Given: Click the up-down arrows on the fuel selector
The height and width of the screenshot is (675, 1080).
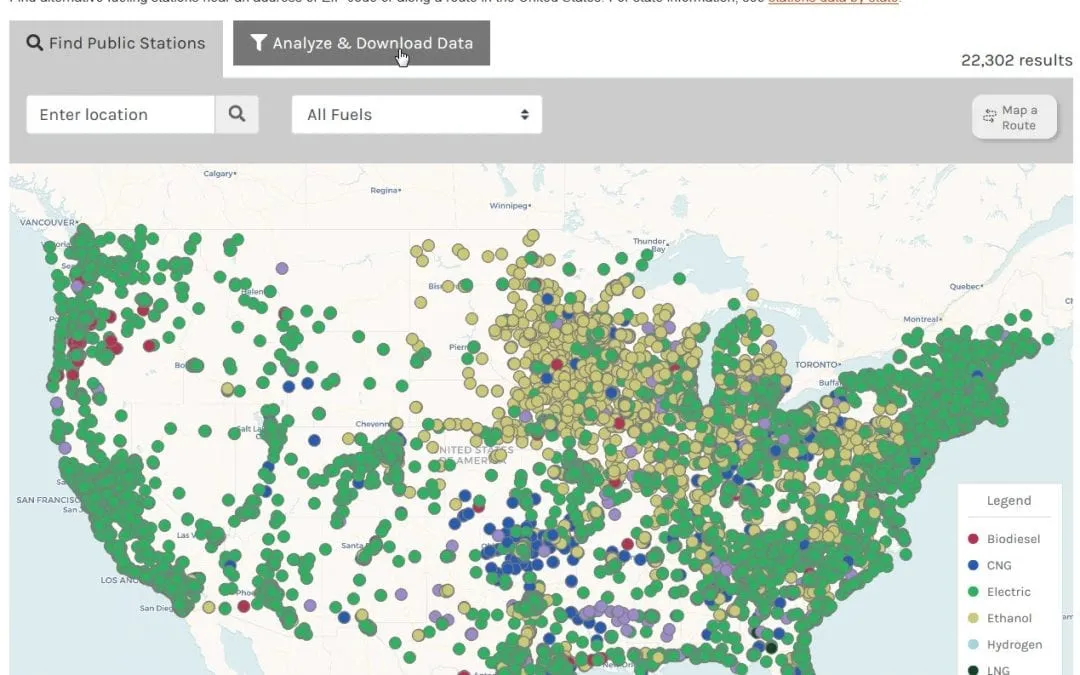Looking at the screenshot, I should (525, 114).
